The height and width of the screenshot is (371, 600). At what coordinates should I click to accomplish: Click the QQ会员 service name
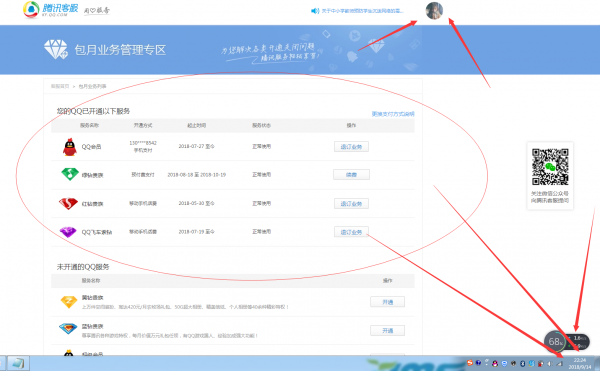(91, 147)
